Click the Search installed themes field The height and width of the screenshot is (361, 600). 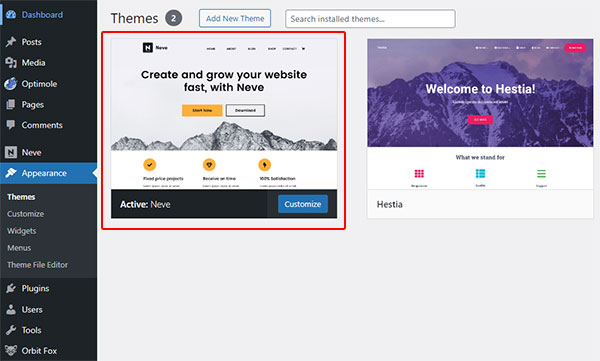click(370, 19)
